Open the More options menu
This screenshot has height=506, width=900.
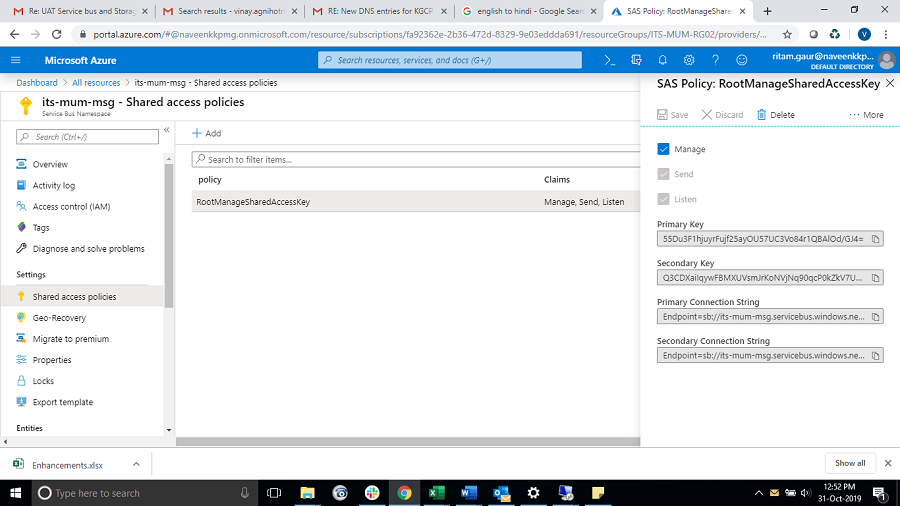click(x=866, y=115)
